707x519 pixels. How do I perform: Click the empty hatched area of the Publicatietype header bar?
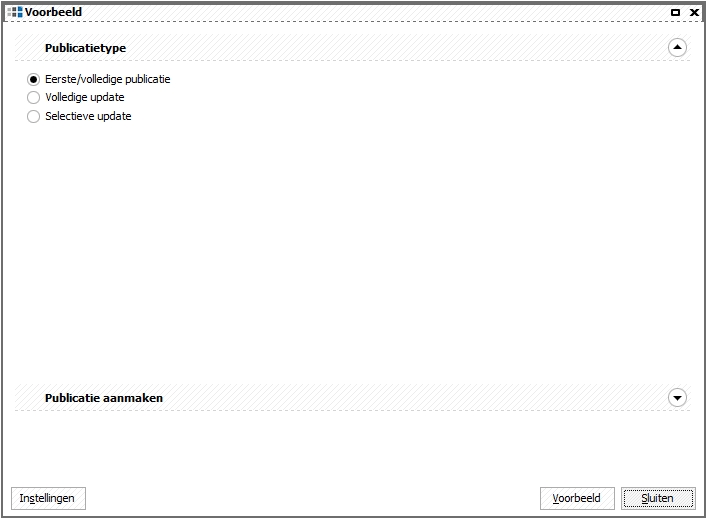point(397,47)
